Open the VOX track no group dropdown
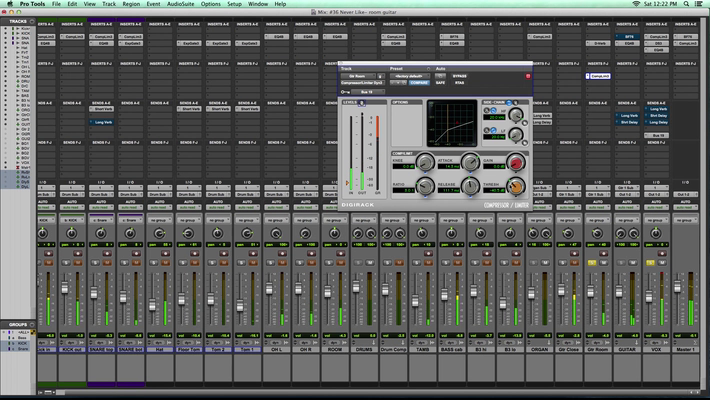 (656, 220)
